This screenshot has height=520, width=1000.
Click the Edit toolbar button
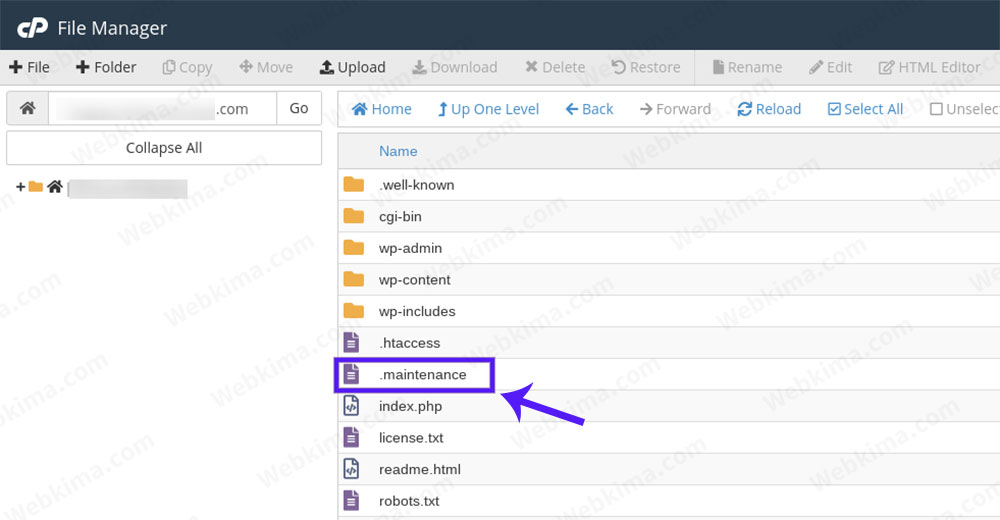[830, 67]
